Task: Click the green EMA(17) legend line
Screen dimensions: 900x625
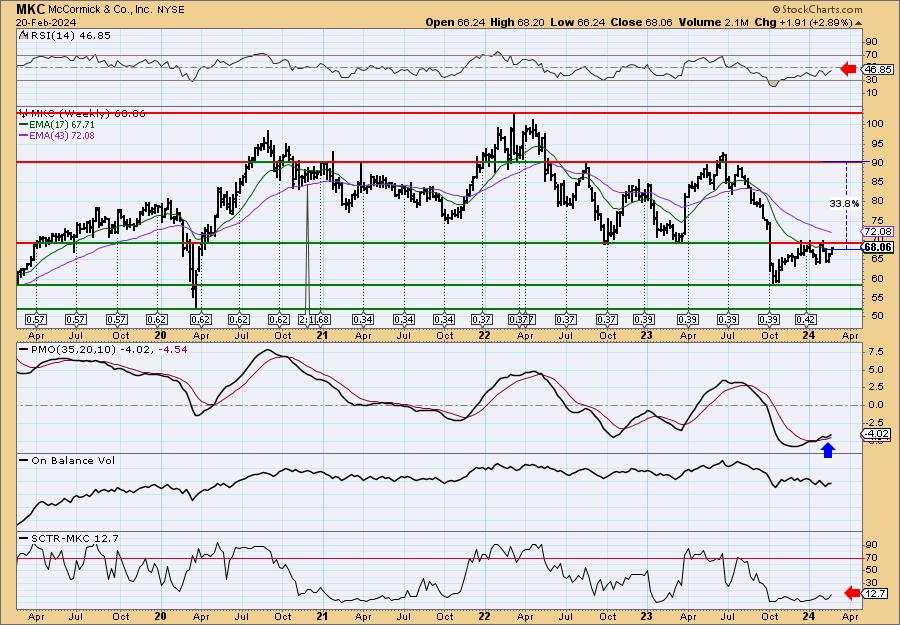Action: click(24, 125)
